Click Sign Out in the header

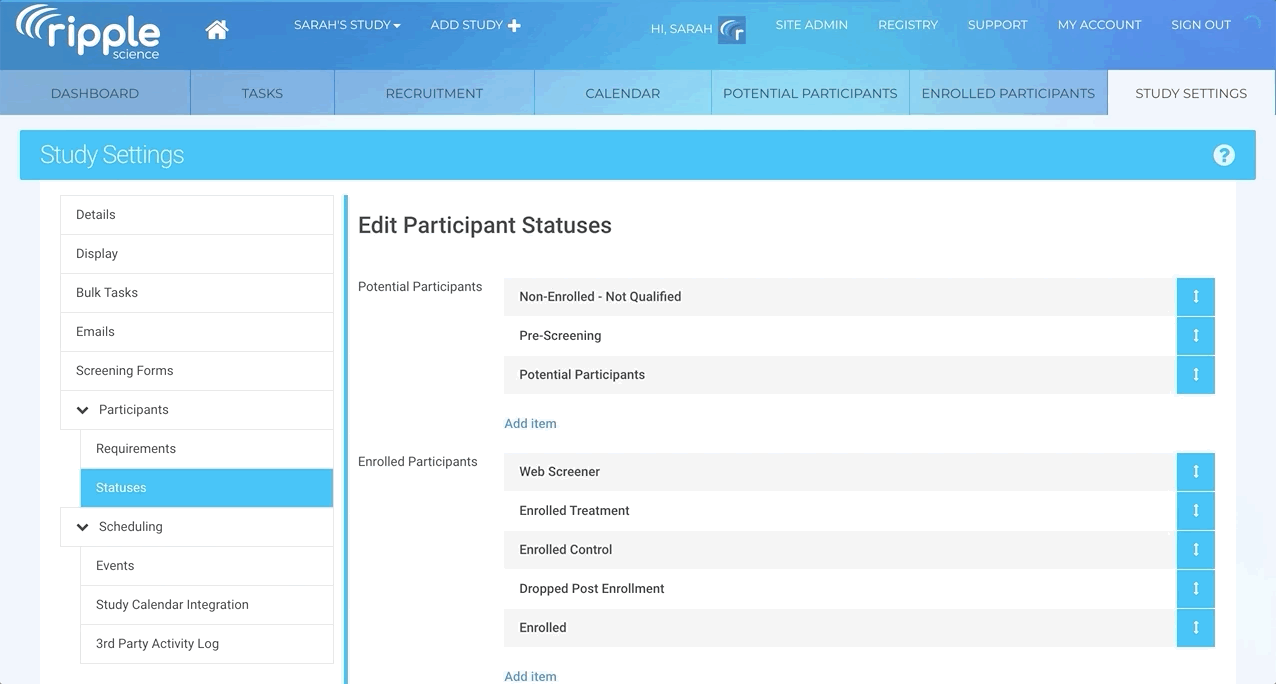[x=1200, y=25]
